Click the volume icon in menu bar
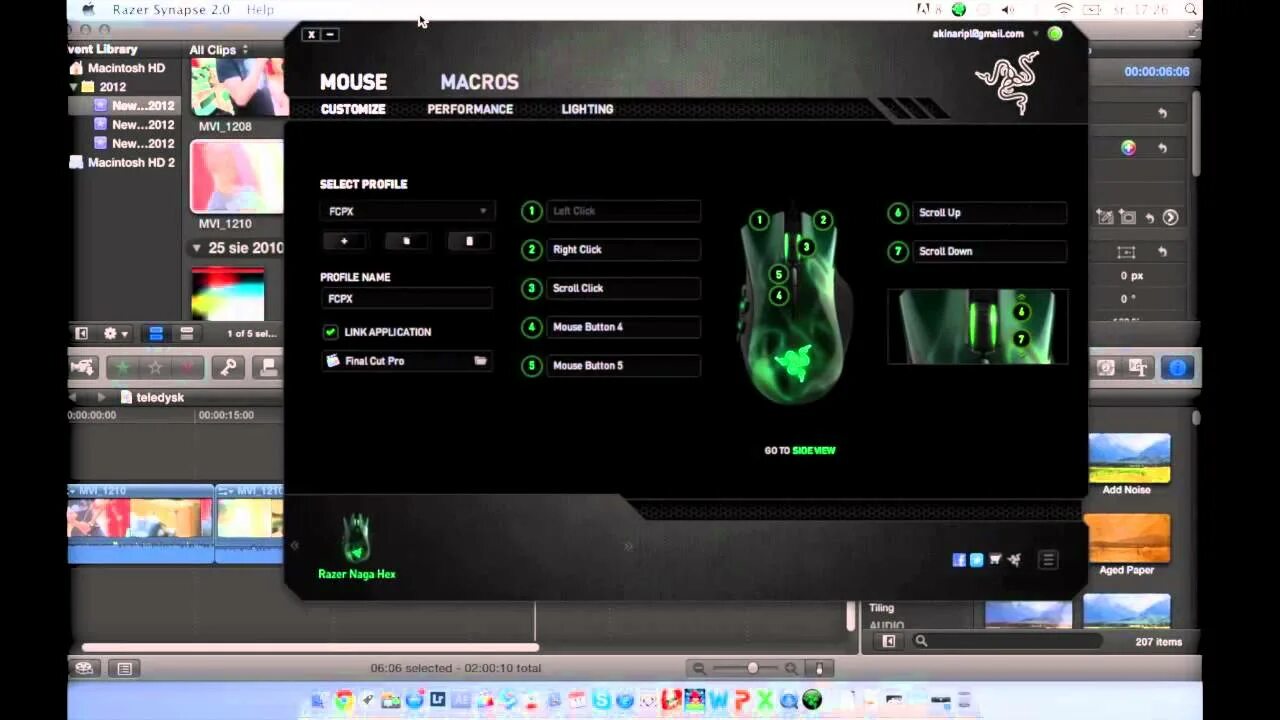Viewport: 1280px width, 720px height. pyautogui.click(x=1008, y=9)
